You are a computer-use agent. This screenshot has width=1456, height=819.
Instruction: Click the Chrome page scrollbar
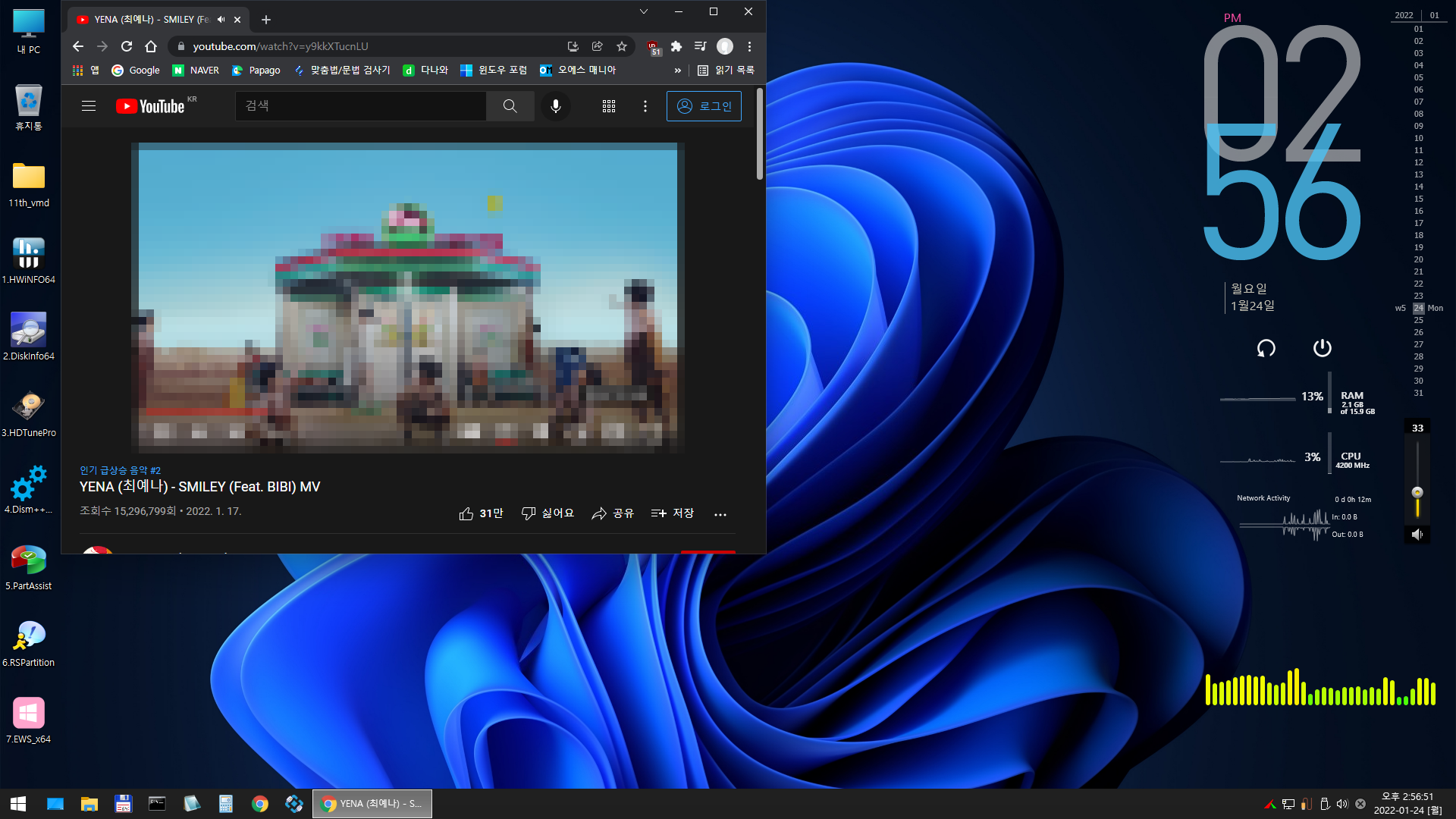tap(760, 134)
